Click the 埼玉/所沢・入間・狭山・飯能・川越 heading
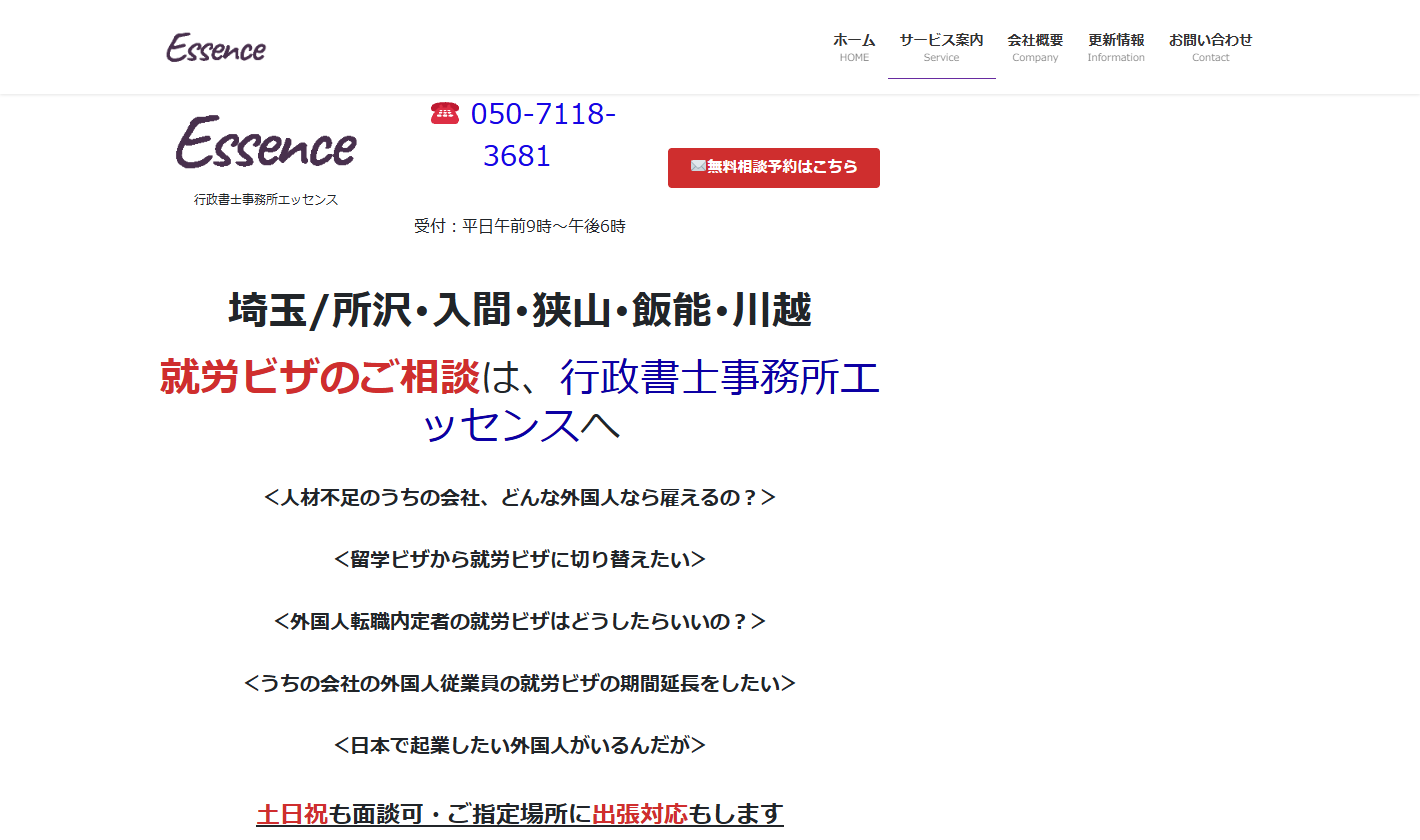 click(x=520, y=311)
